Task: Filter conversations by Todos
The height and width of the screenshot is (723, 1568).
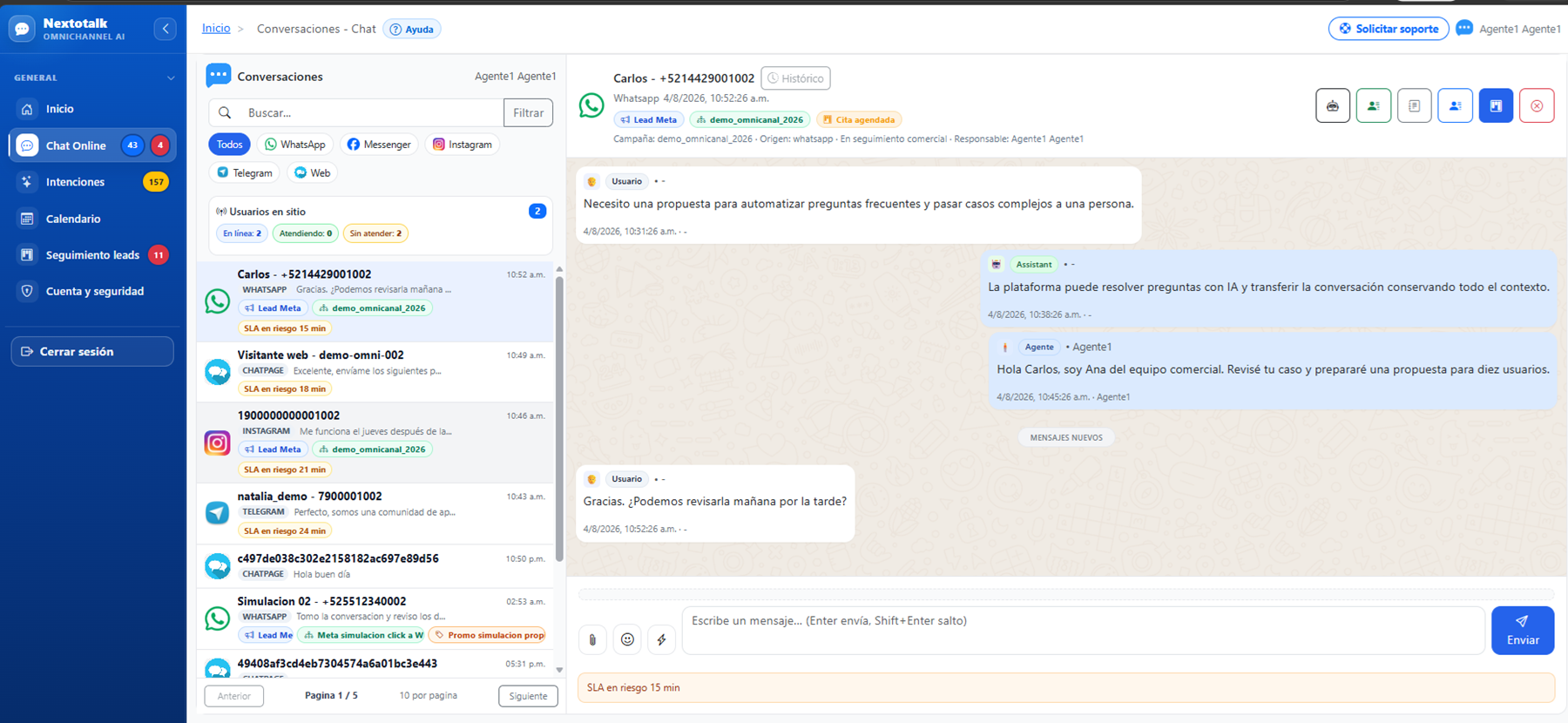Action: (x=230, y=145)
